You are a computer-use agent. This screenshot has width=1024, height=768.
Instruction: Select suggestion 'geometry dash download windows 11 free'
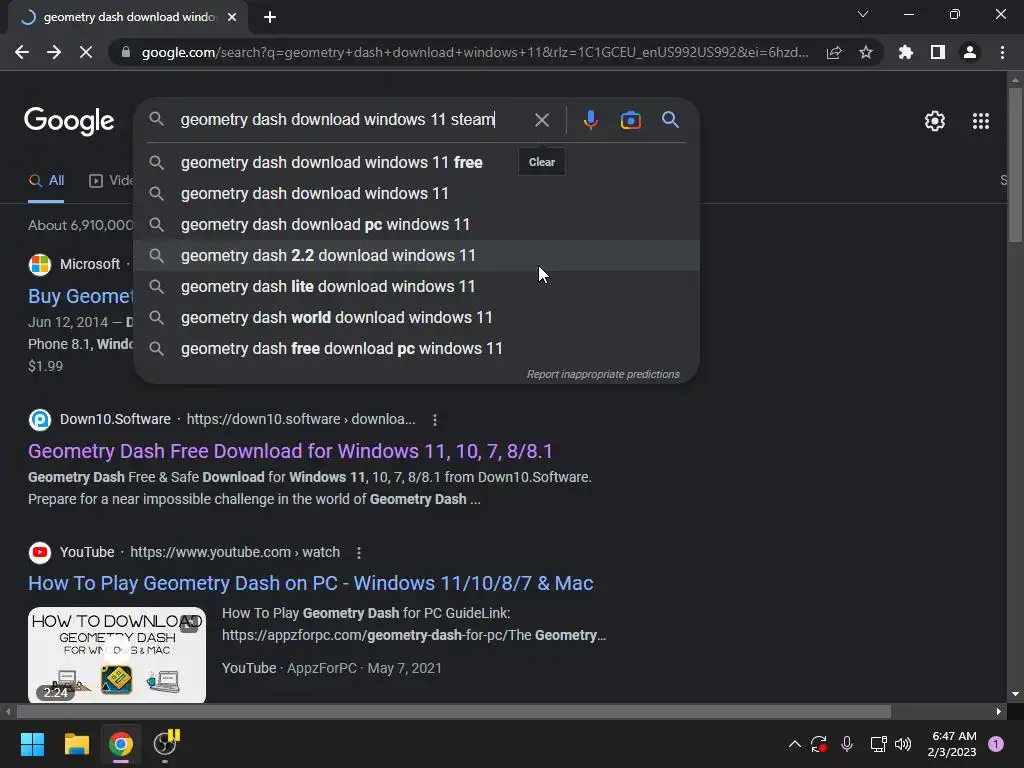point(416,162)
